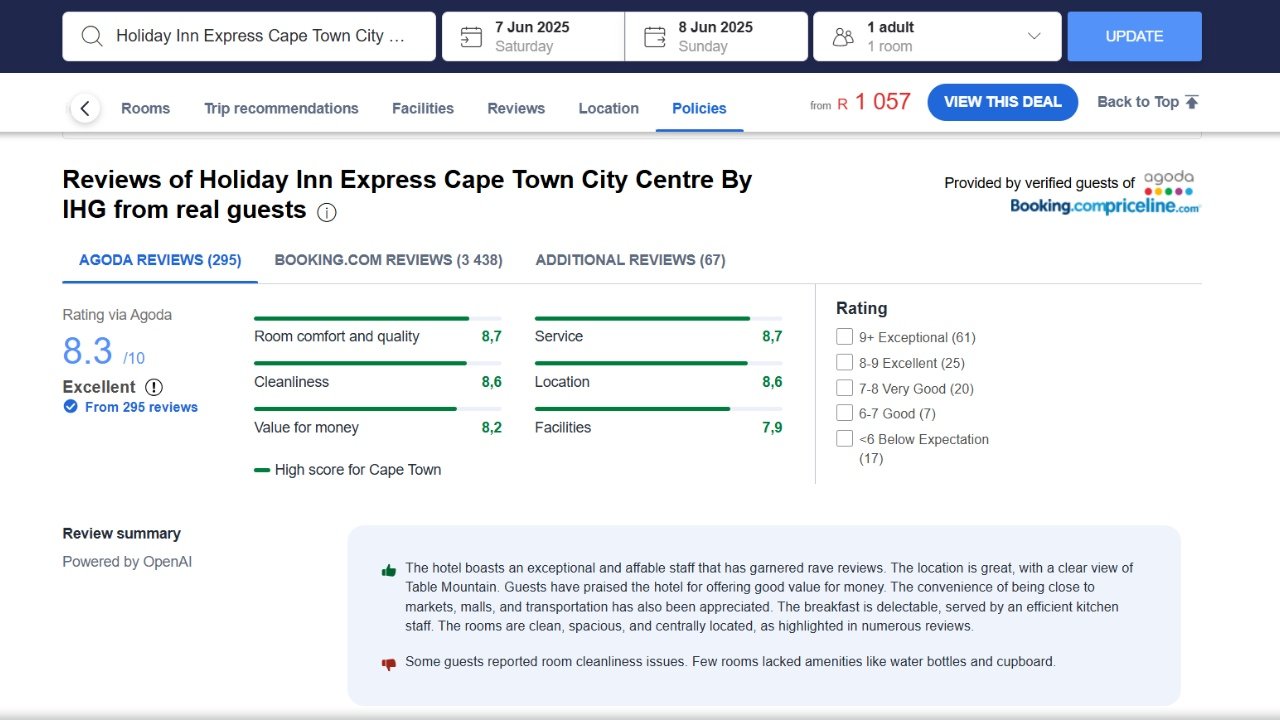Image resolution: width=1280 pixels, height=720 pixels.
Task: Click the exclamation icon next to Excellent
Action: click(153, 387)
